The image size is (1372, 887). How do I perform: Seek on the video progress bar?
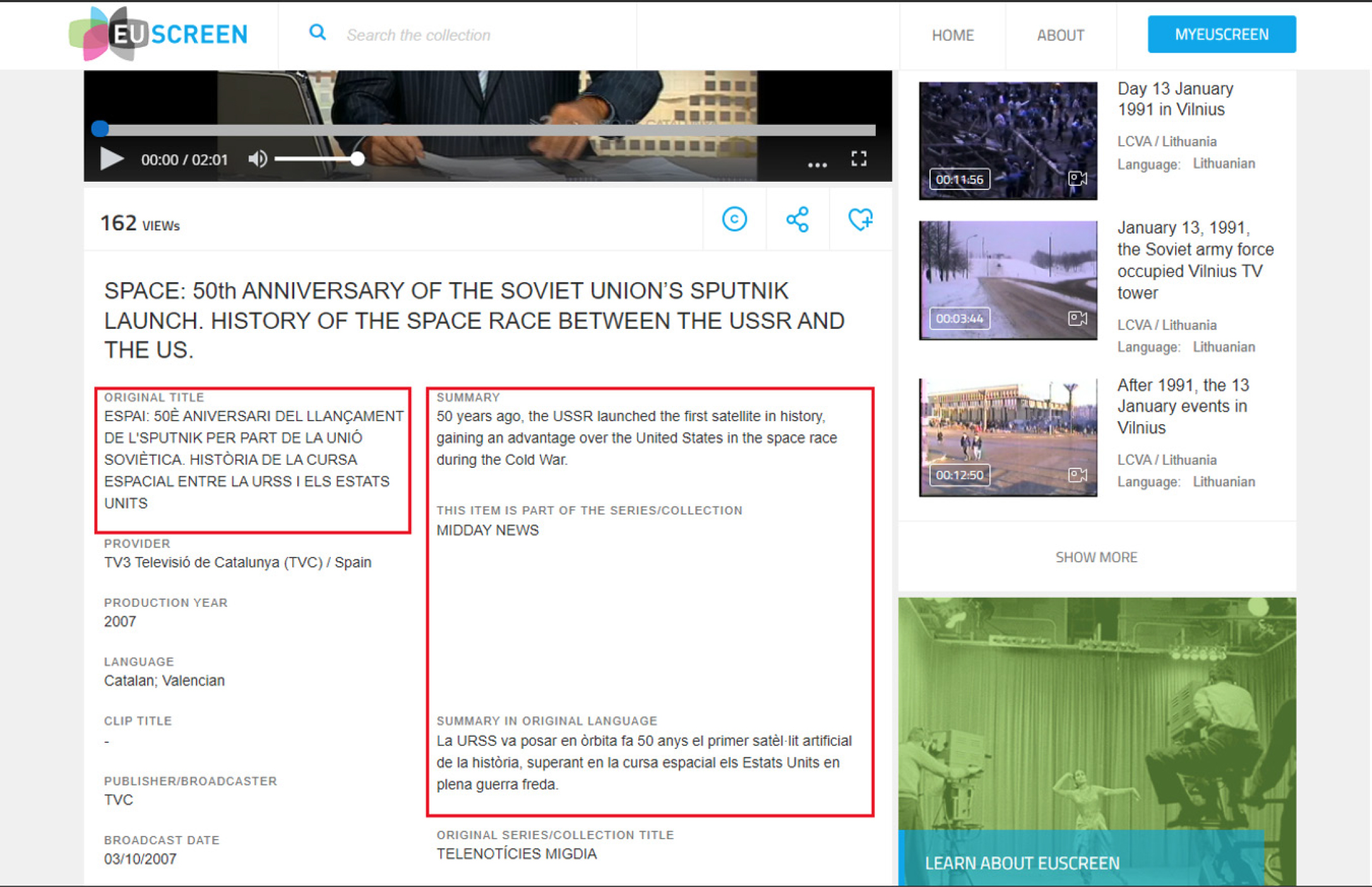pyautogui.click(x=484, y=129)
